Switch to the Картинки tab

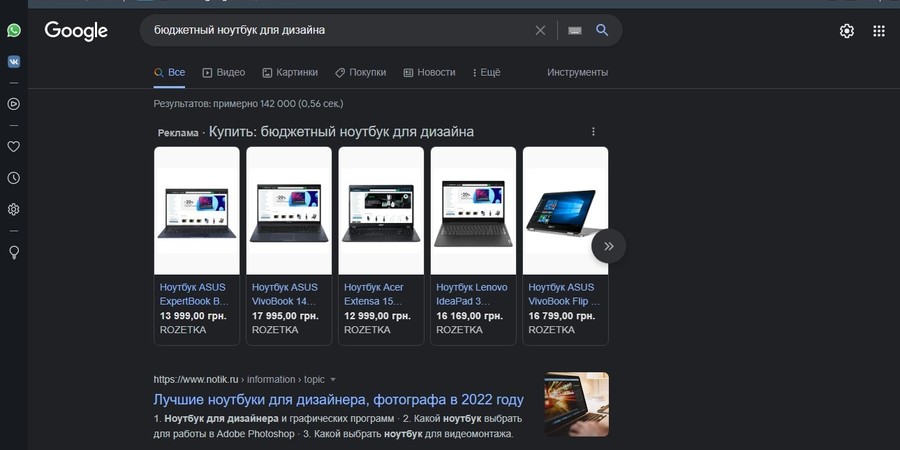point(290,72)
